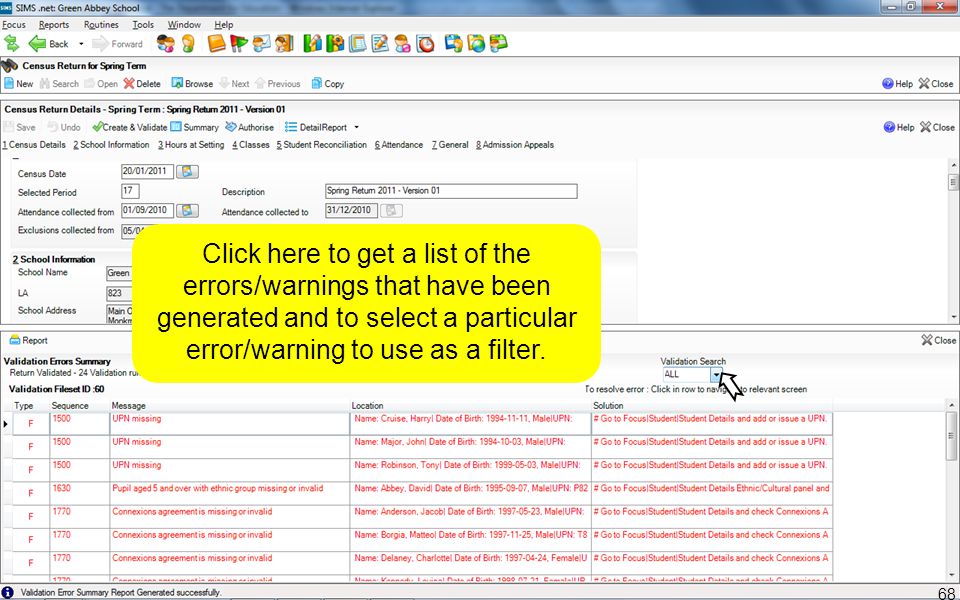Image resolution: width=960 pixels, height=600 pixels.
Task: Open the red clock icon
Action: point(425,43)
